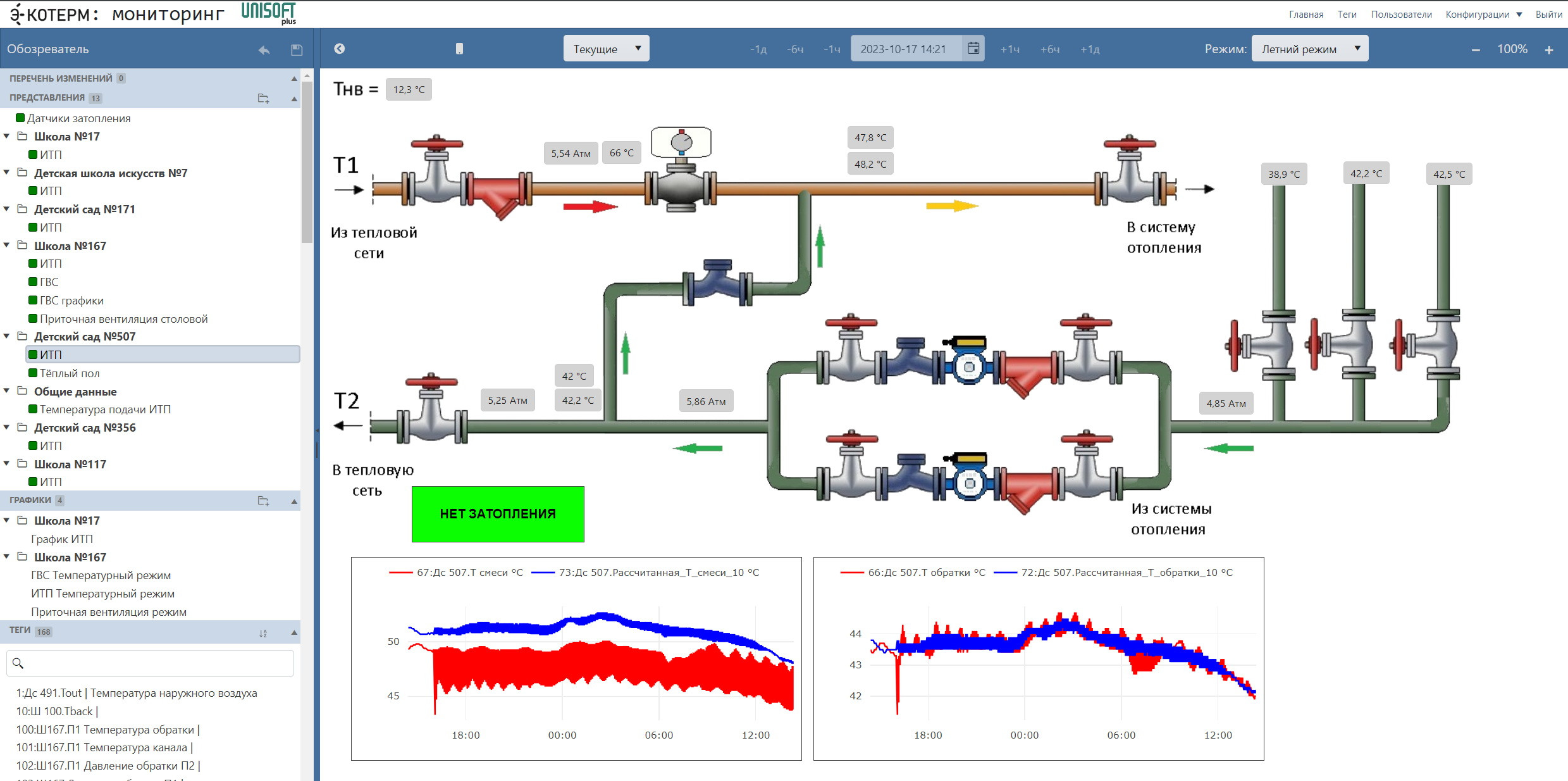Open the Теги menu item
This screenshot has height=781, width=1568.
coord(1347,14)
